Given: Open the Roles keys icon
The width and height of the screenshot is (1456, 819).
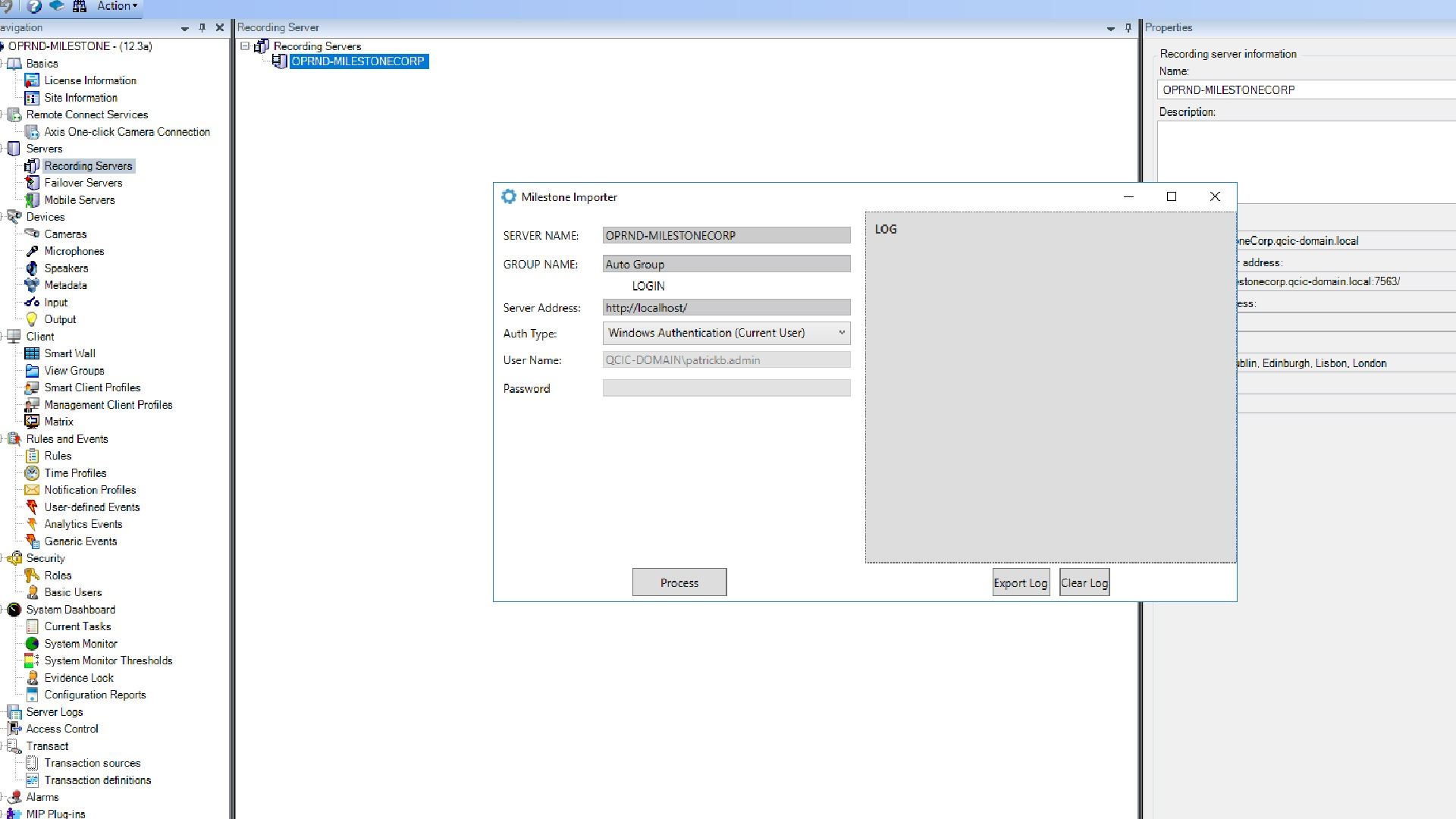Looking at the screenshot, I should tap(32, 576).
